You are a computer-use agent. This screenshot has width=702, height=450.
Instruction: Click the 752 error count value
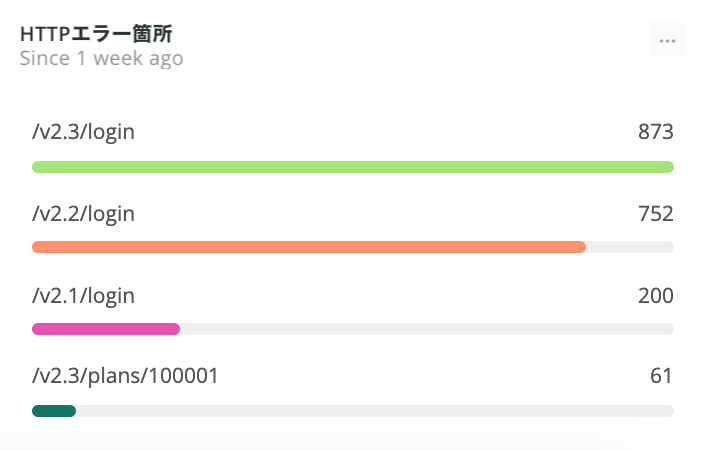655,213
